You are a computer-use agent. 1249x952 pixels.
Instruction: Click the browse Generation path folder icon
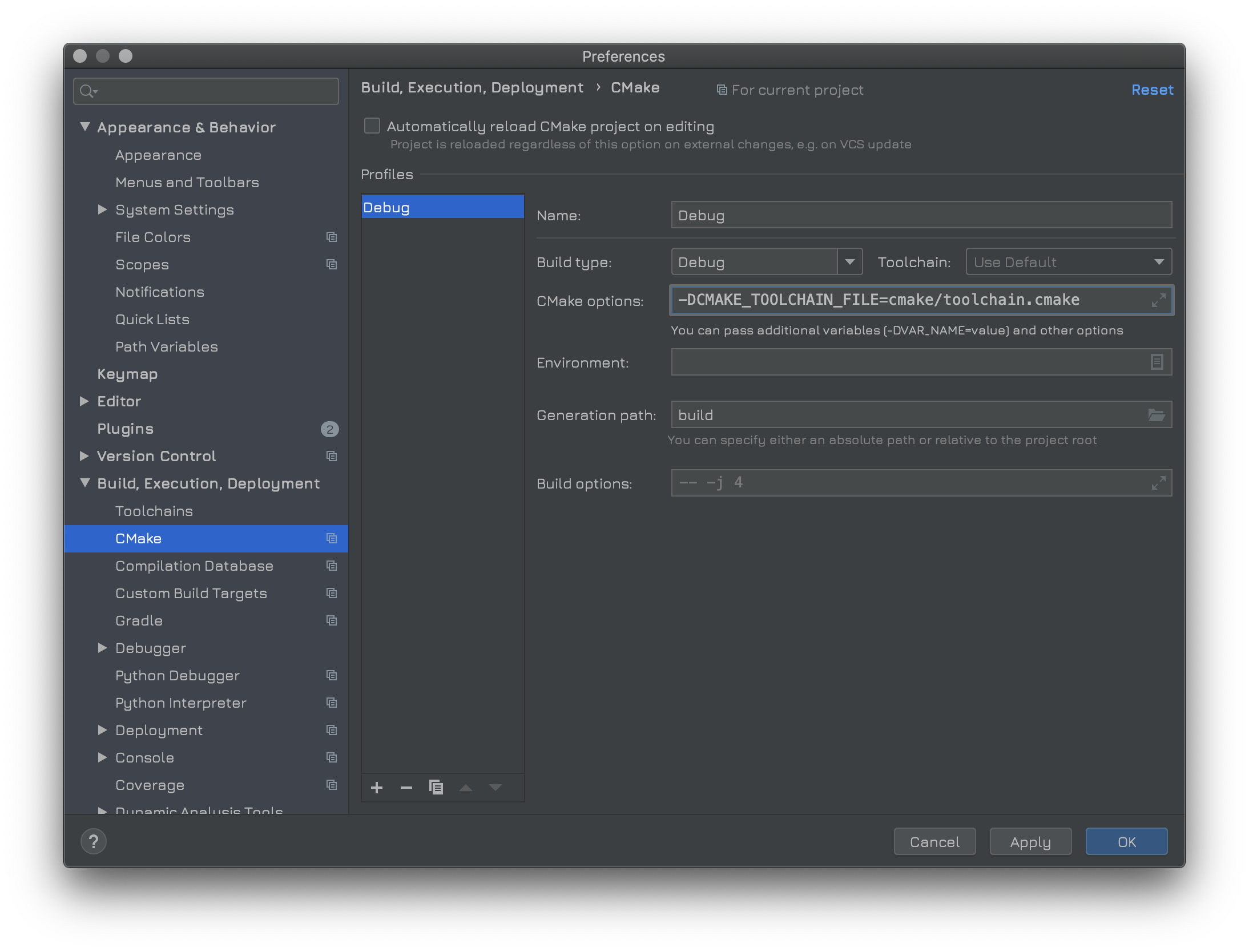pyautogui.click(x=1157, y=415)
